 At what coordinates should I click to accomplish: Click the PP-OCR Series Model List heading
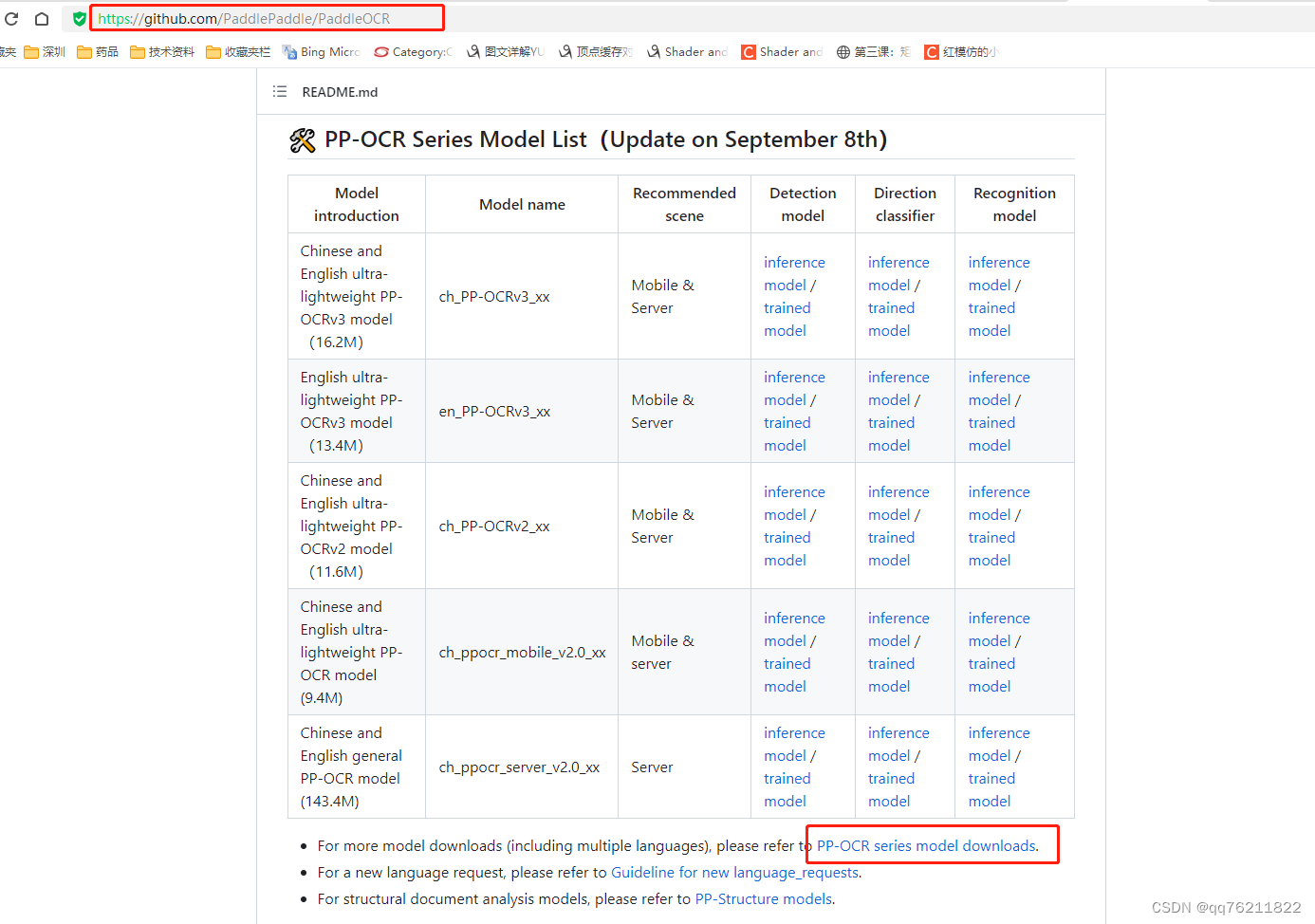click(588, 139)
